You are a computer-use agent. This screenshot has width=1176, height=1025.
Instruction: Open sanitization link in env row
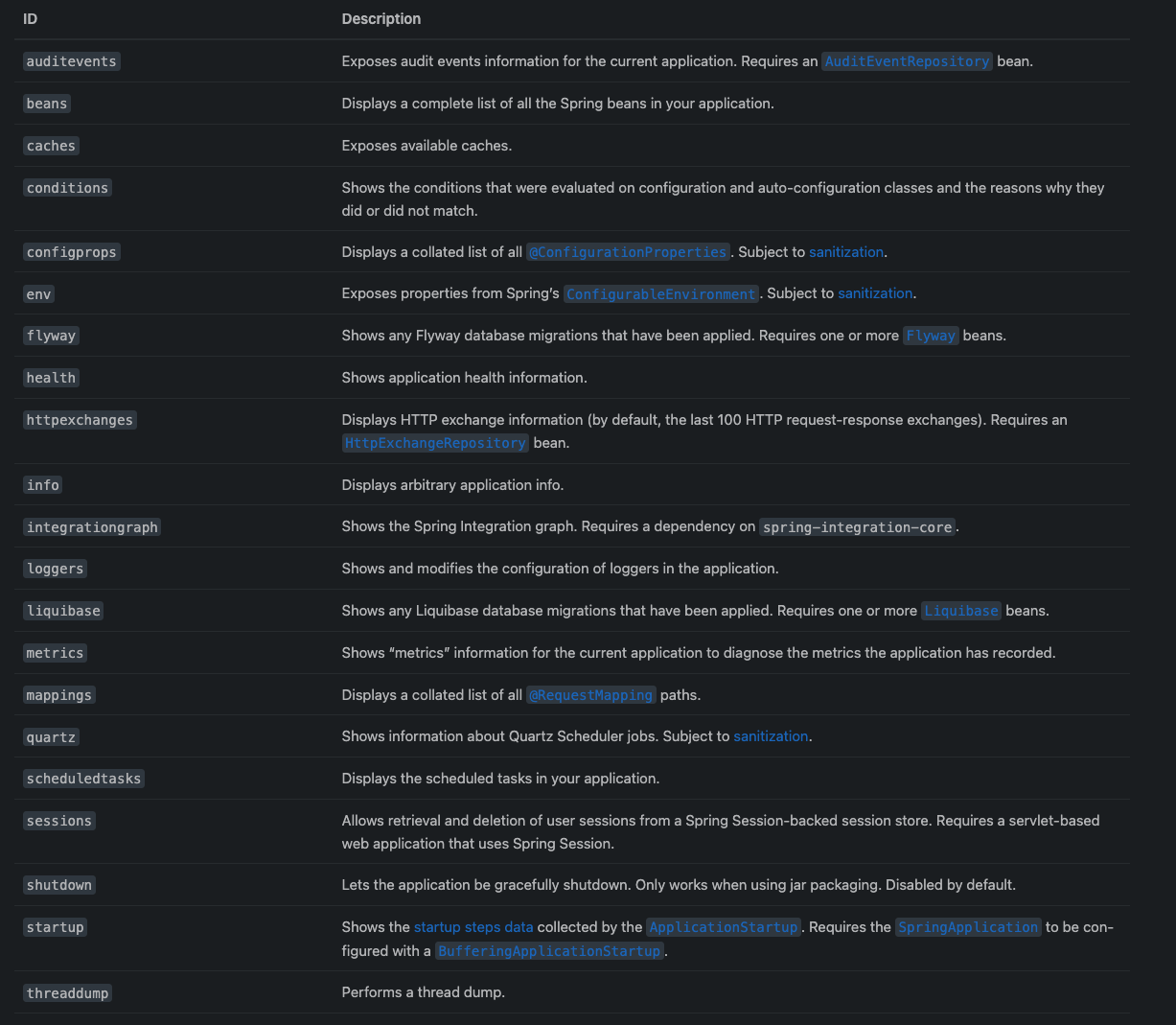[x=875, y=293]
